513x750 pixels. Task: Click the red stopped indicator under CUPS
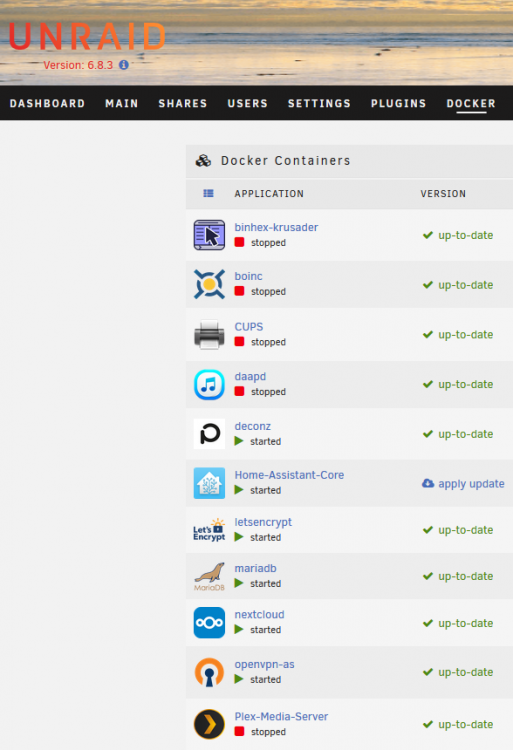coord(240,342)
